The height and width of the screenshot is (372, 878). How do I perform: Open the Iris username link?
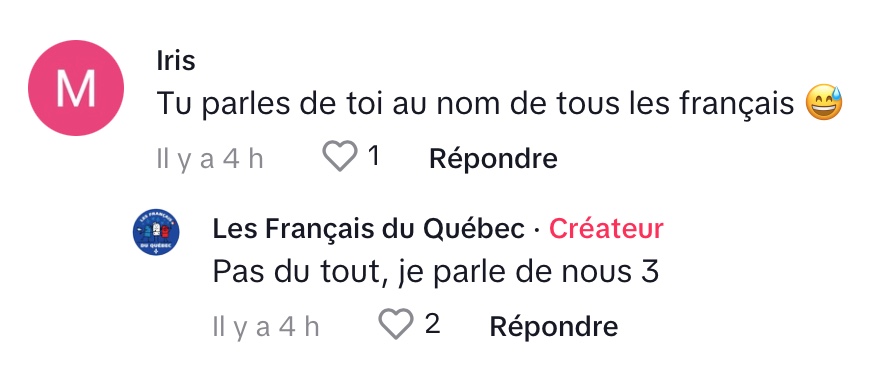pyautogui.click(x=176, y=60)
